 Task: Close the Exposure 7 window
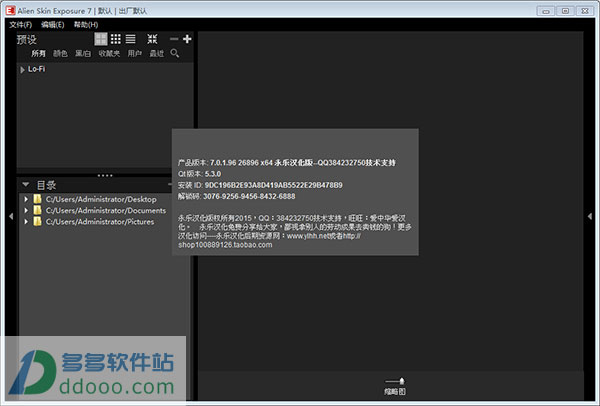pos(585,11)
